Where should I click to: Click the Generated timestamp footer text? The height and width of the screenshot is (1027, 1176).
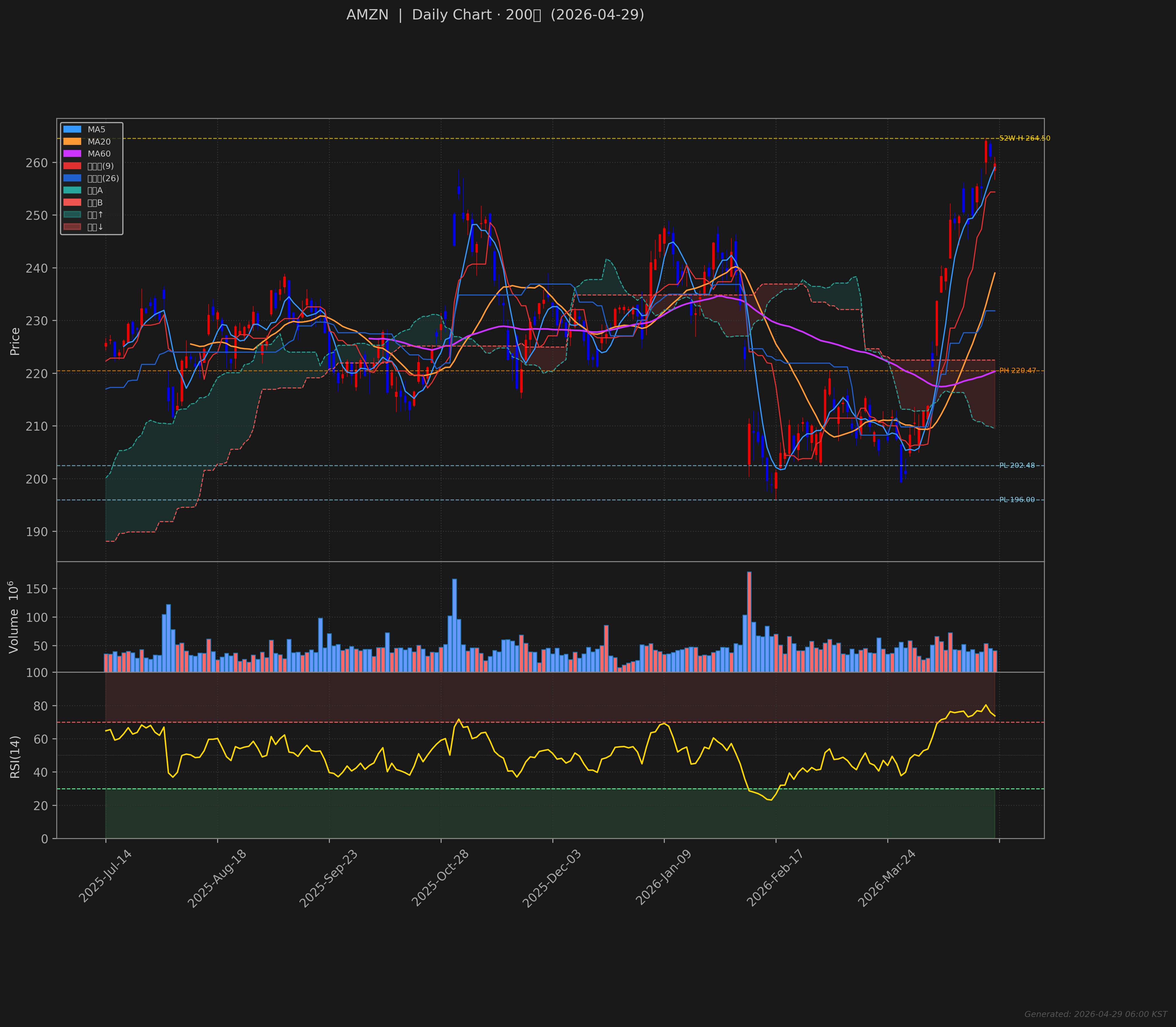(1096, 1014)
